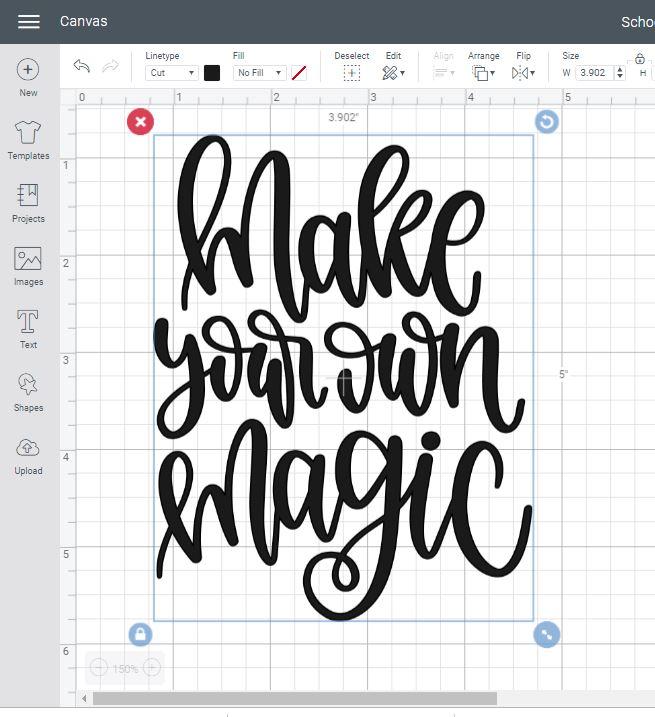Viewport: 655px width, 717px height.
Task: Open the Fill No Fill dropdown
Action: coord(259,73)
